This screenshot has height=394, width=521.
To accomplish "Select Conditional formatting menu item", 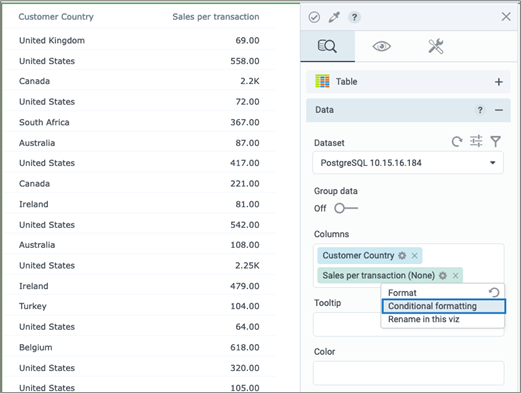I will (443, 306).
